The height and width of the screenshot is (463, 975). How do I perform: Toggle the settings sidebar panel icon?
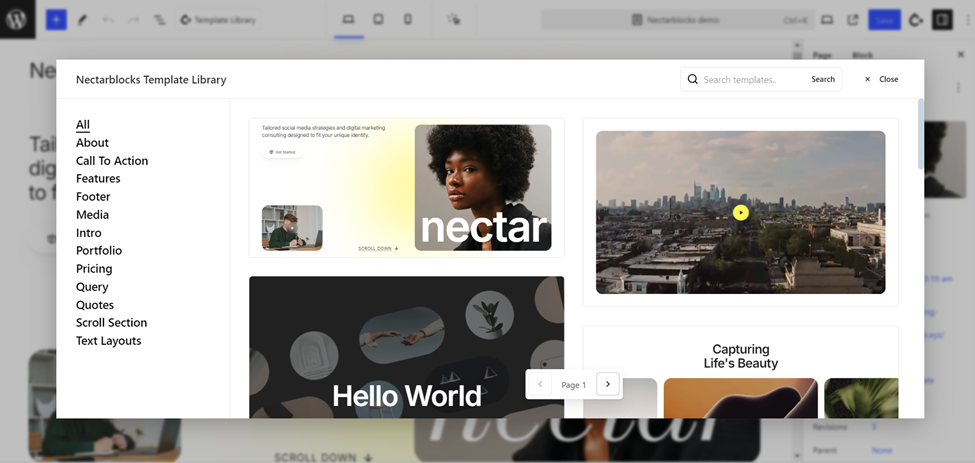(942, 20)
